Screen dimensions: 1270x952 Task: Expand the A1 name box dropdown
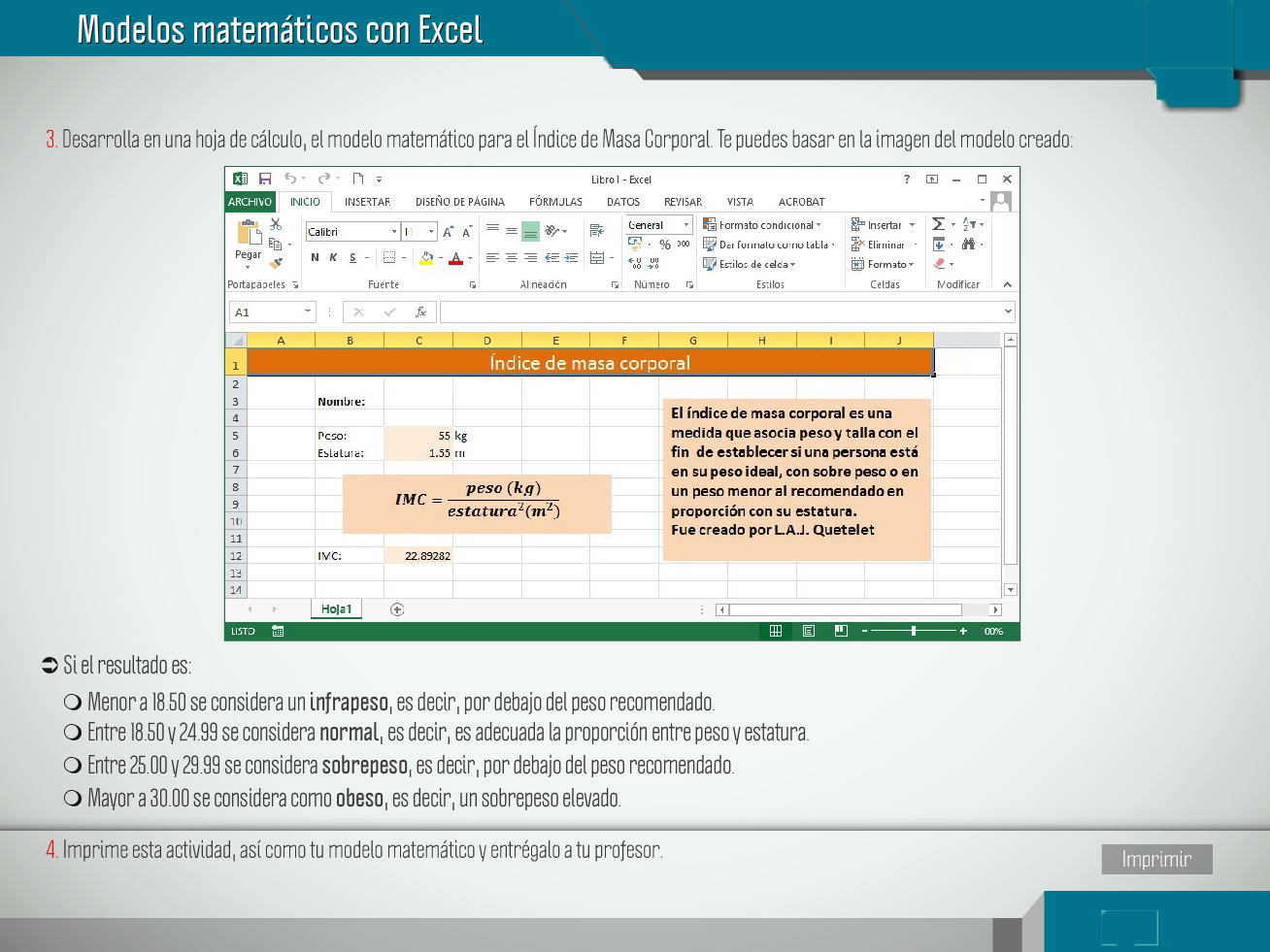pyautogui.click(x=308, y=312)
